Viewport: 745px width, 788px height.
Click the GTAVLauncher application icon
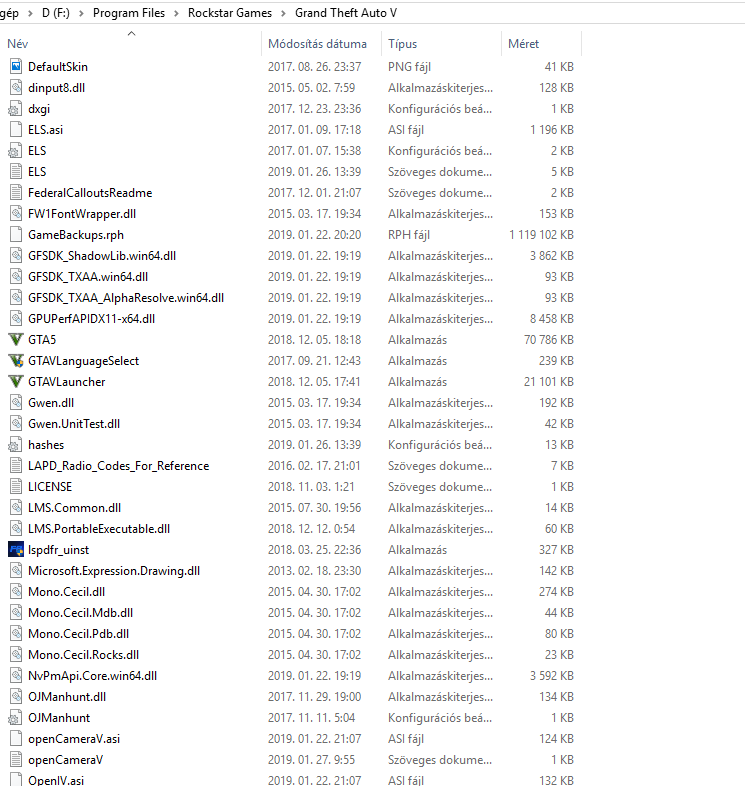pyautogui.click(x=16, y=382)
